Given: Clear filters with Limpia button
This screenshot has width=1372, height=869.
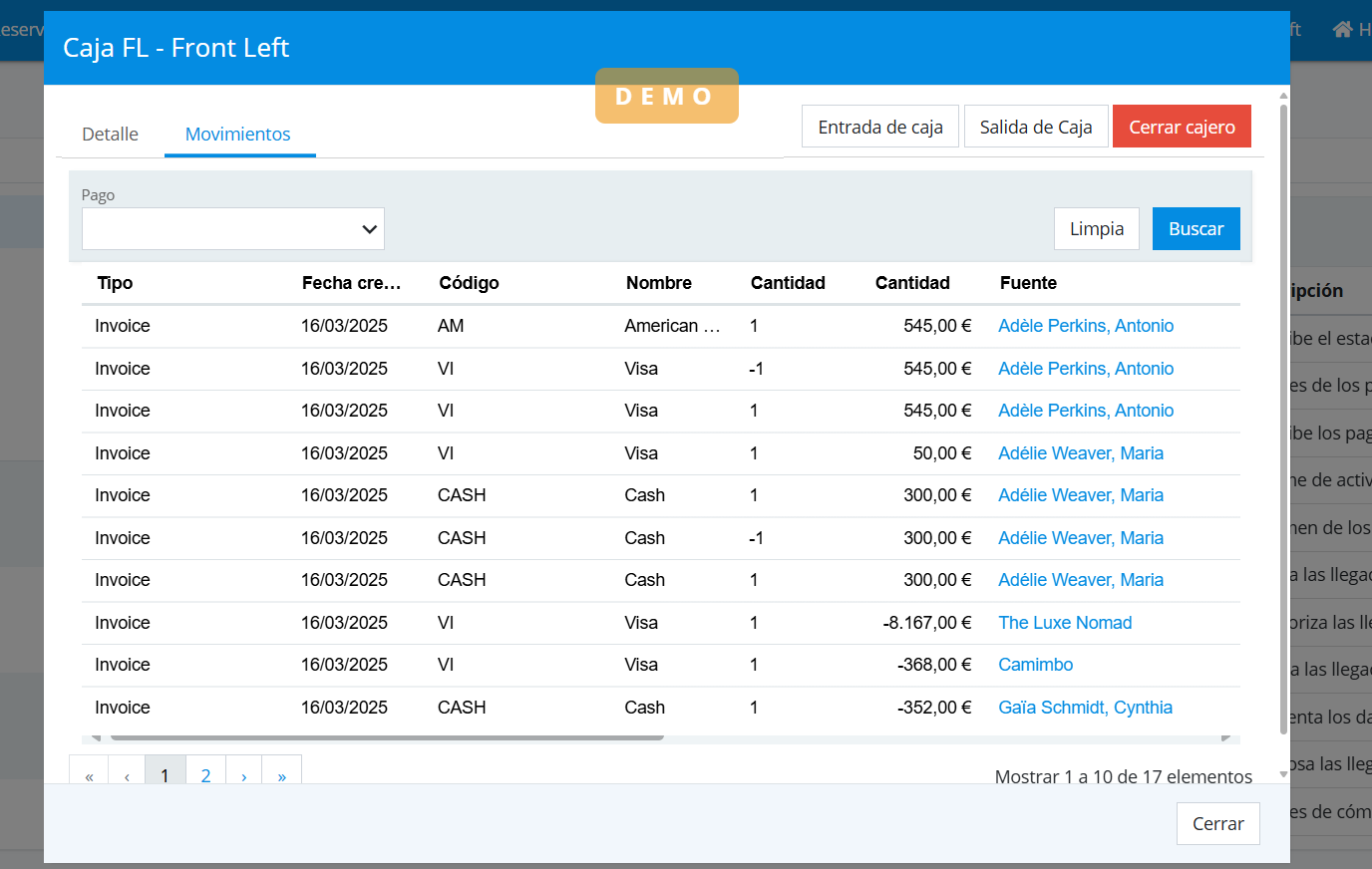Looking at the screenshot, I should click(x=1096, y=229).
